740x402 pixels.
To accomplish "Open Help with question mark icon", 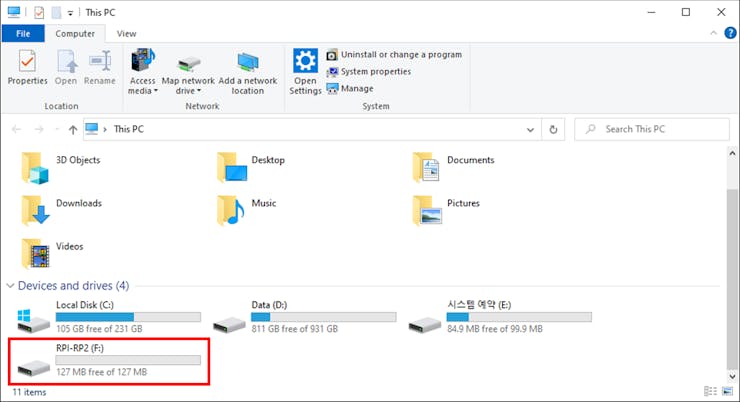I will tap(730, 33).
